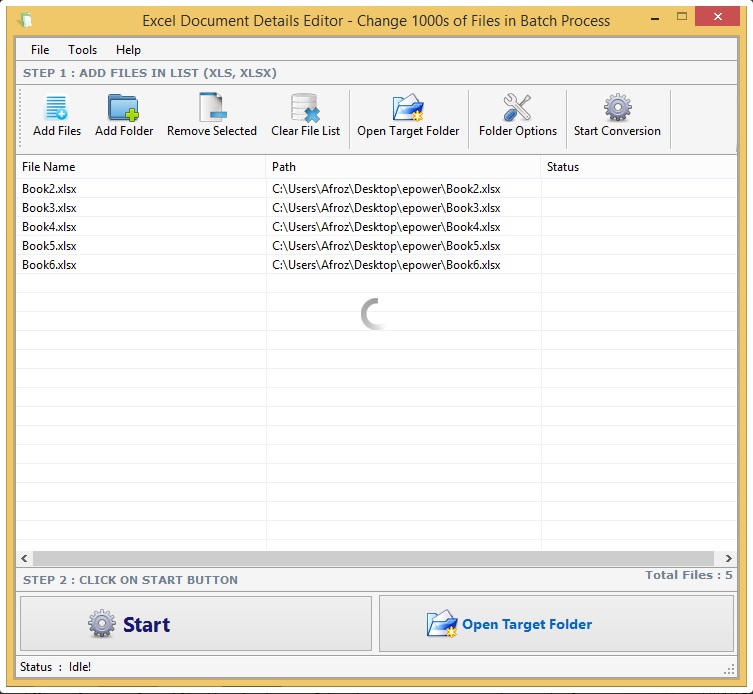
Task: Click the Add Folder icon
Action: point(124,108)
